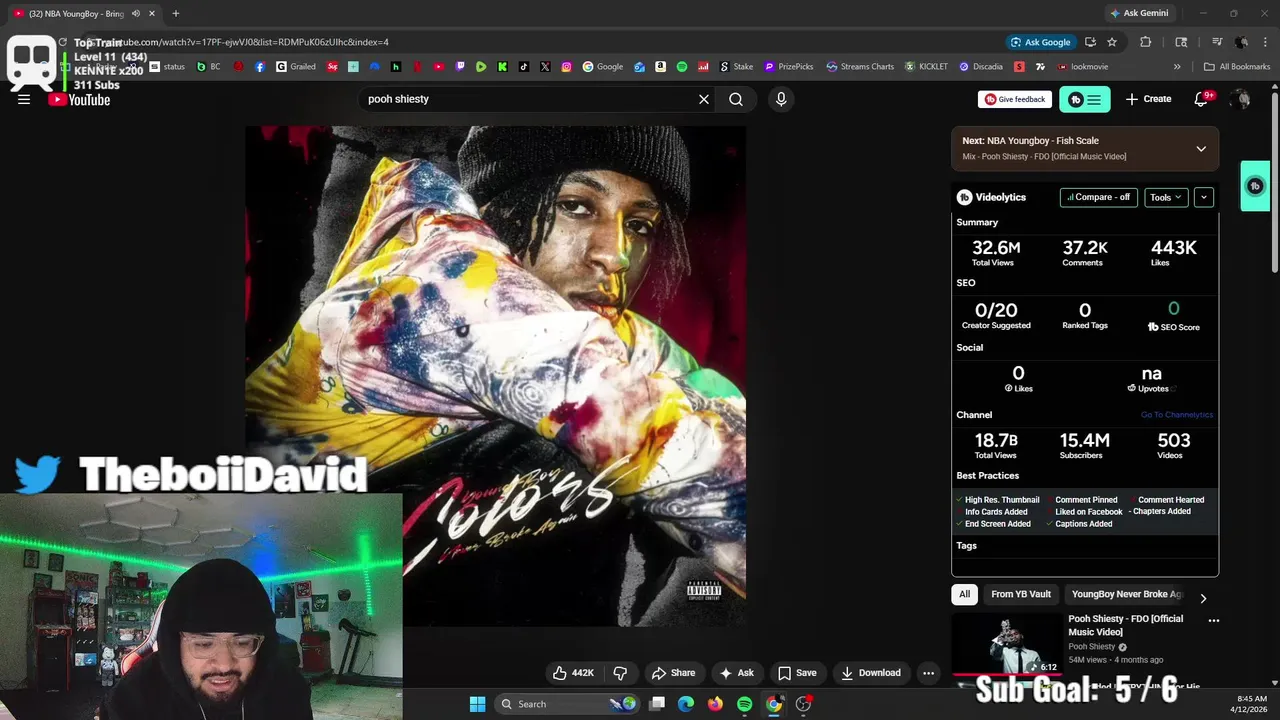1280x720 pixels.
Task: Clear the search box with the X icon
Action: 704,99
